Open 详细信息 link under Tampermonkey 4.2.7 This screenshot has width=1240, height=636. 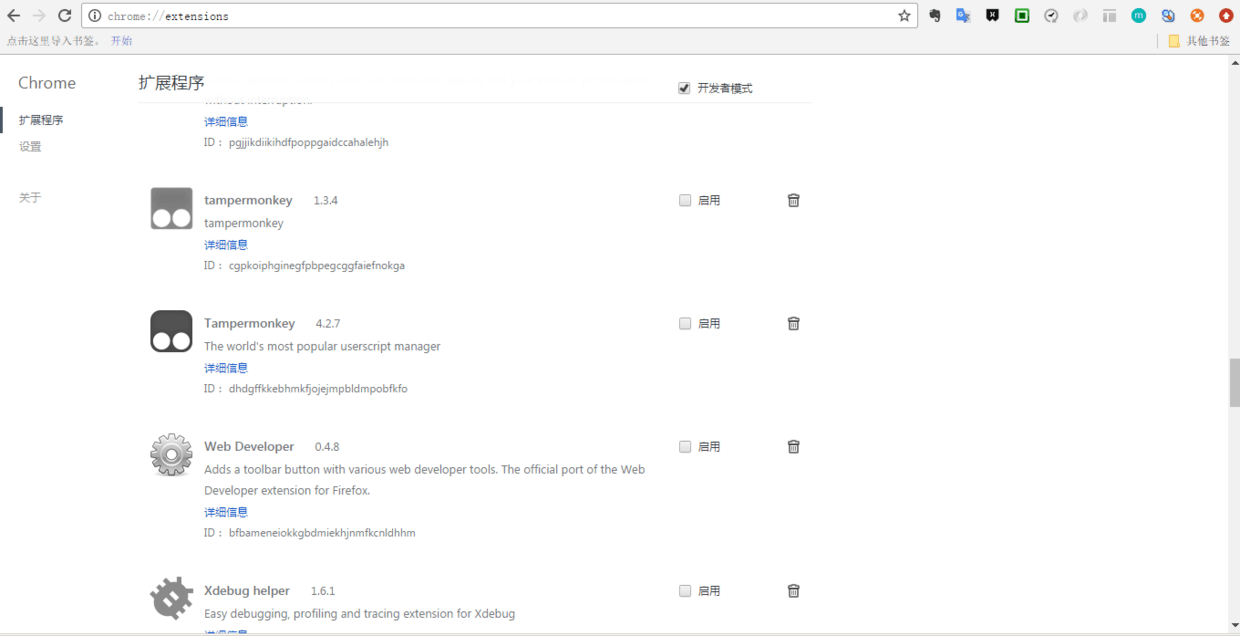coord(226,368)
